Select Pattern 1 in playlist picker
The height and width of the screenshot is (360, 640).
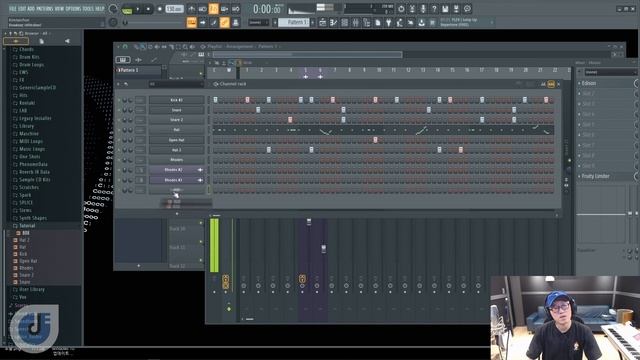pos(139,70)
